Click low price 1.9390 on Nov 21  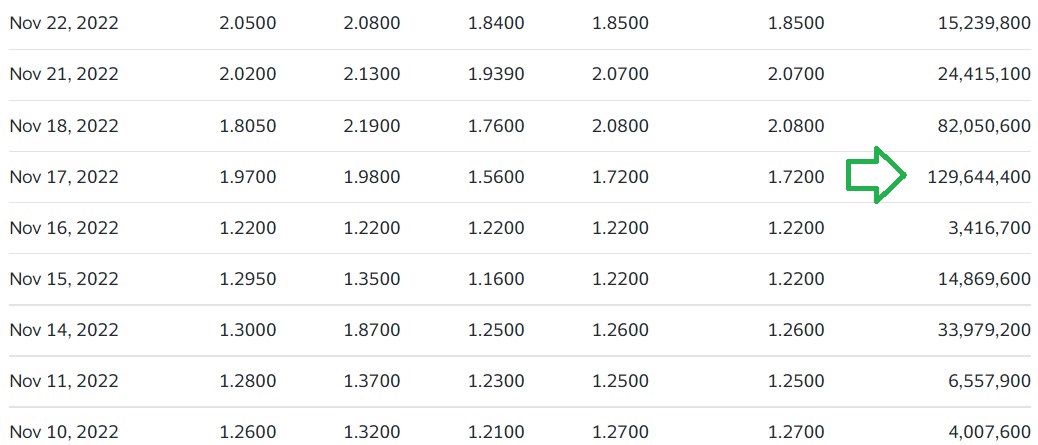(x=496, y=74)
